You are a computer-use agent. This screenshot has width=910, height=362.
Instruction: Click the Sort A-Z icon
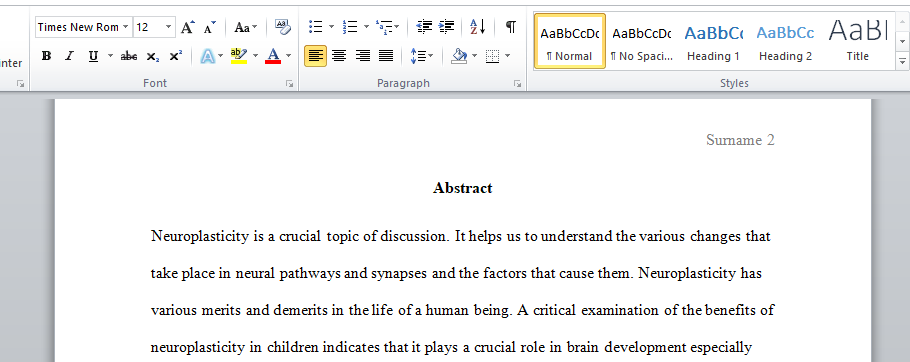(478, 27)
